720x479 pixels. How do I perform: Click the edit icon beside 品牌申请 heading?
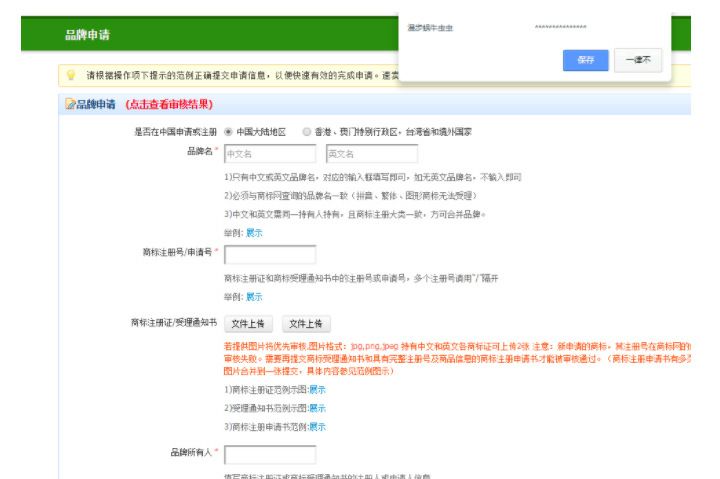coord(70,105)
